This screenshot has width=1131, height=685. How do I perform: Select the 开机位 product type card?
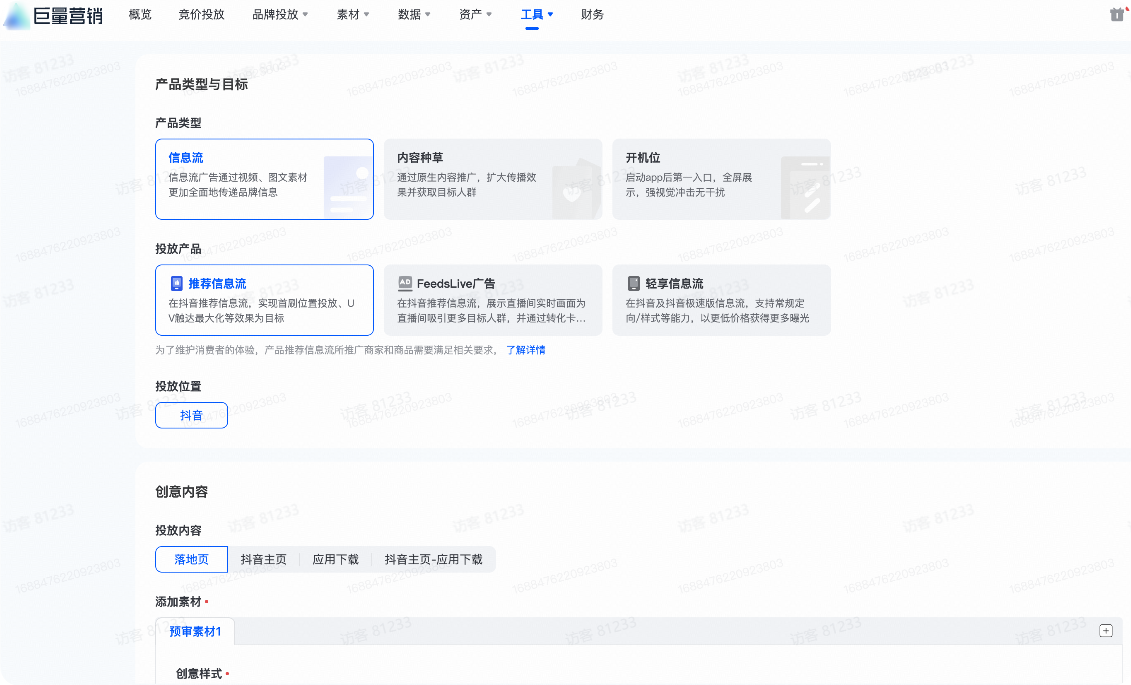tap(721, 179)
